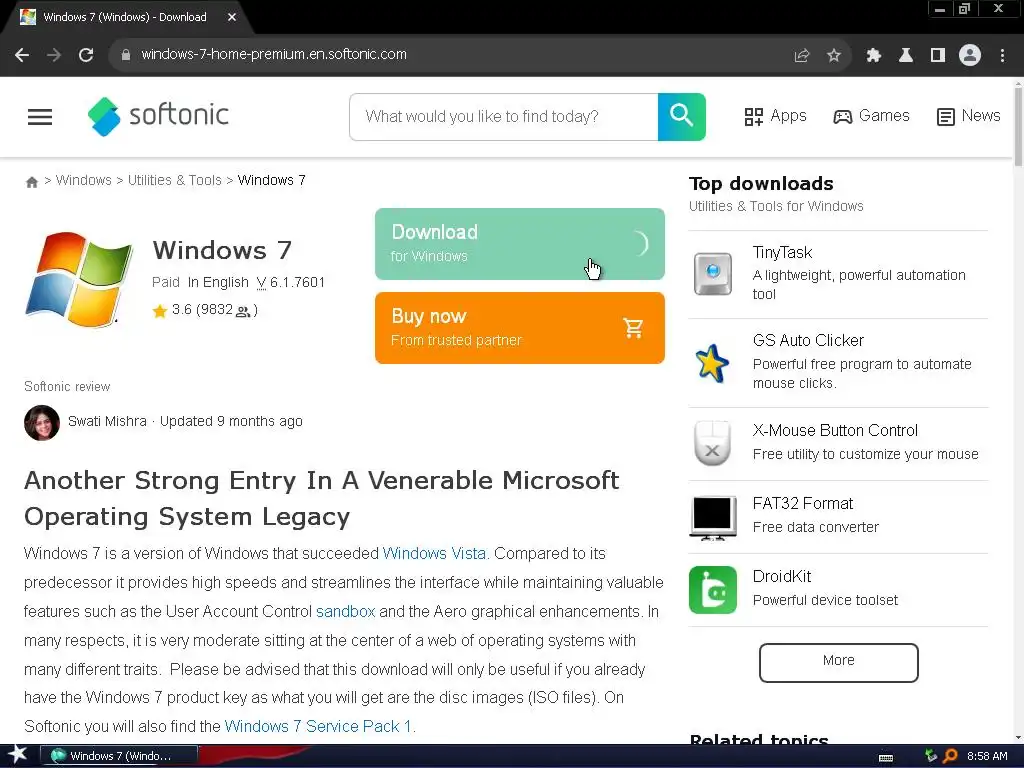
Task: Click Swati Mishra's author avatar
Action: 42,423
